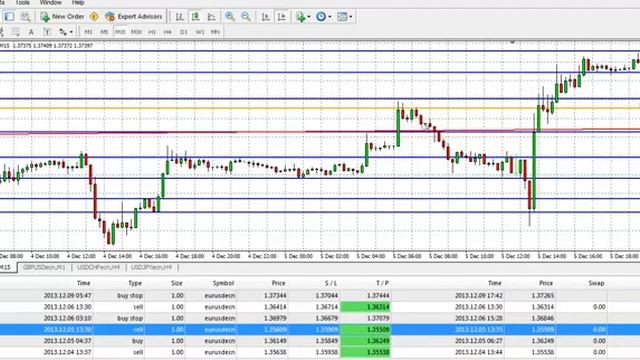This screenshot has height=360, width=640.
Task: Select the red horizontal line on chart
Action: click(x=320, y=131)
